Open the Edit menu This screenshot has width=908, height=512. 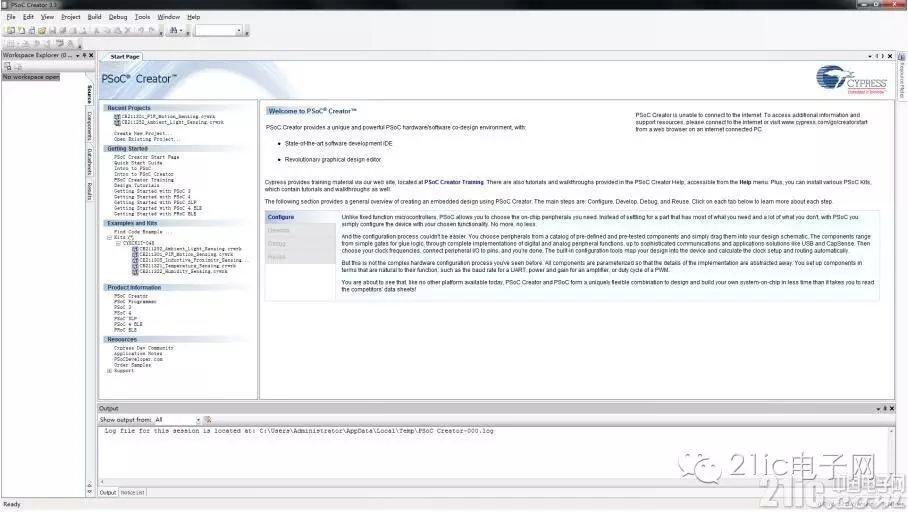point(28,17)
